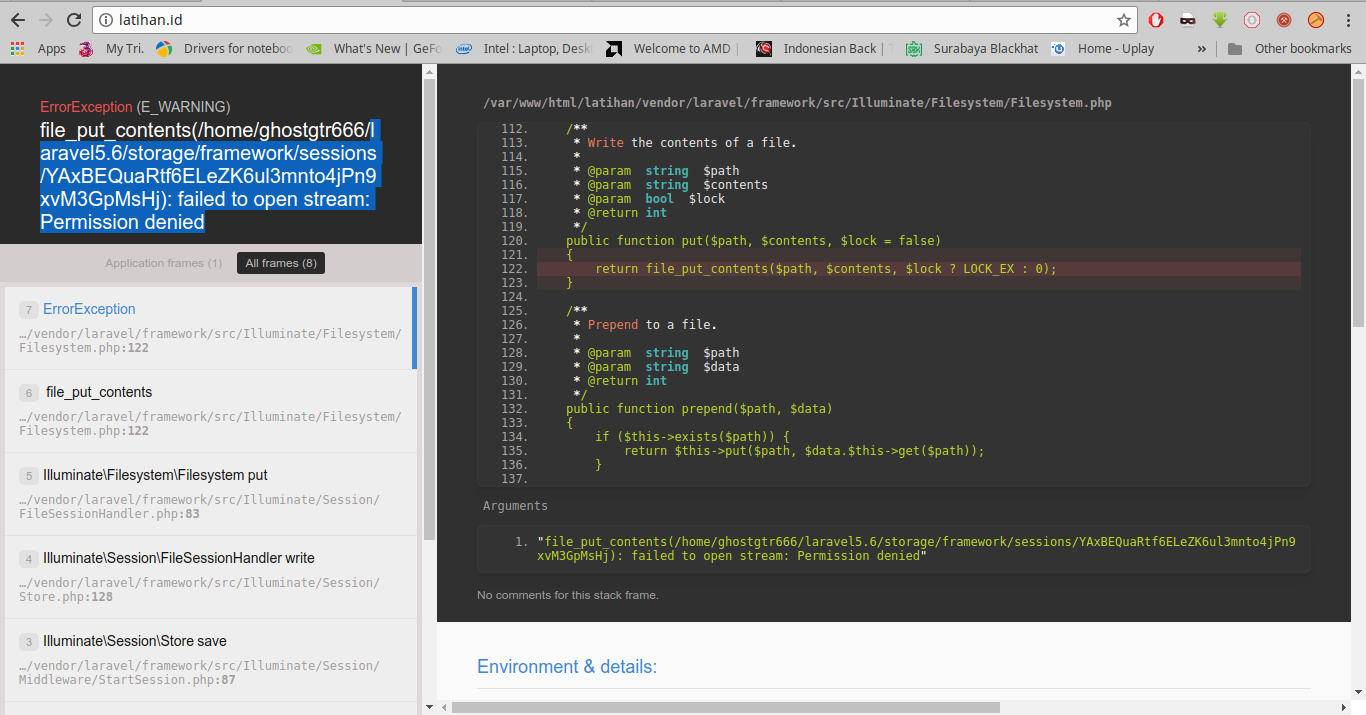Viewport: 1366px width, 715px height.
Task: Reload the latihan.id page
Action: pyautogui.click(x=74, y=20)
